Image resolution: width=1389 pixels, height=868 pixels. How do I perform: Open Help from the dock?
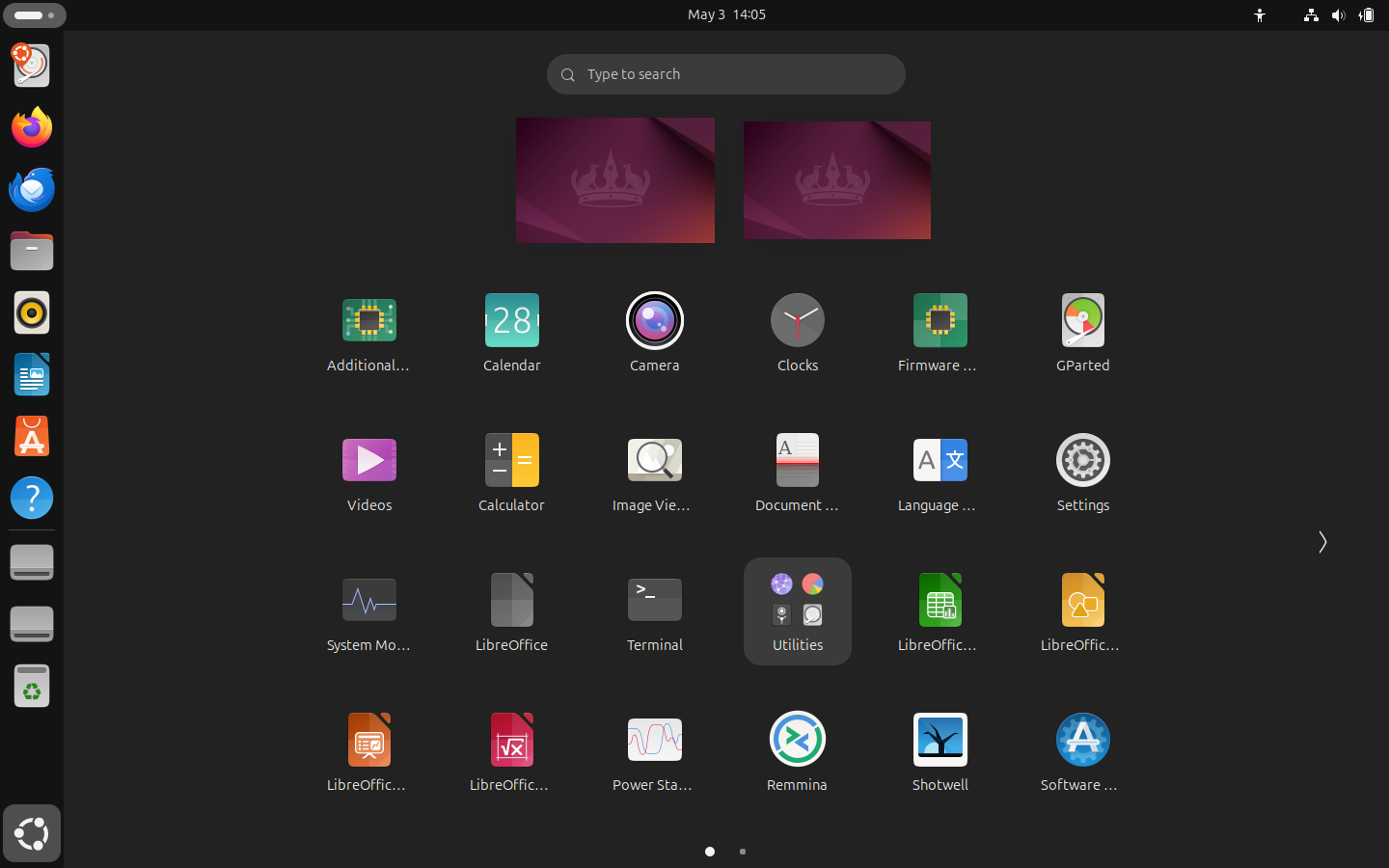click(x=32, y=498)
